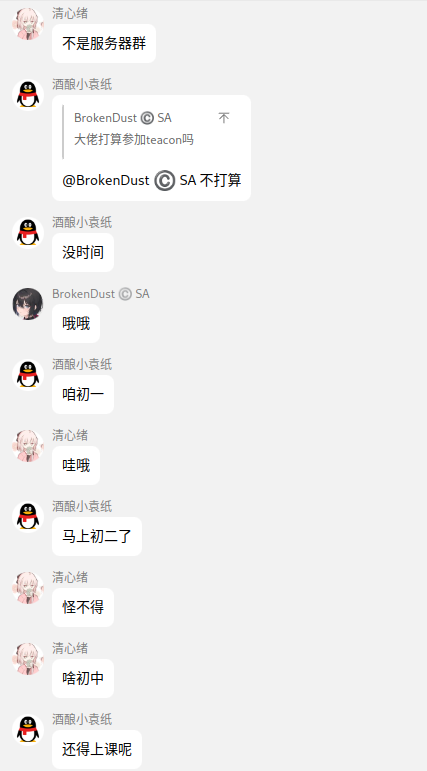Click penguin avatar next to '马上初二了'
Screen dimensions: 427x771
pos(28,517)
